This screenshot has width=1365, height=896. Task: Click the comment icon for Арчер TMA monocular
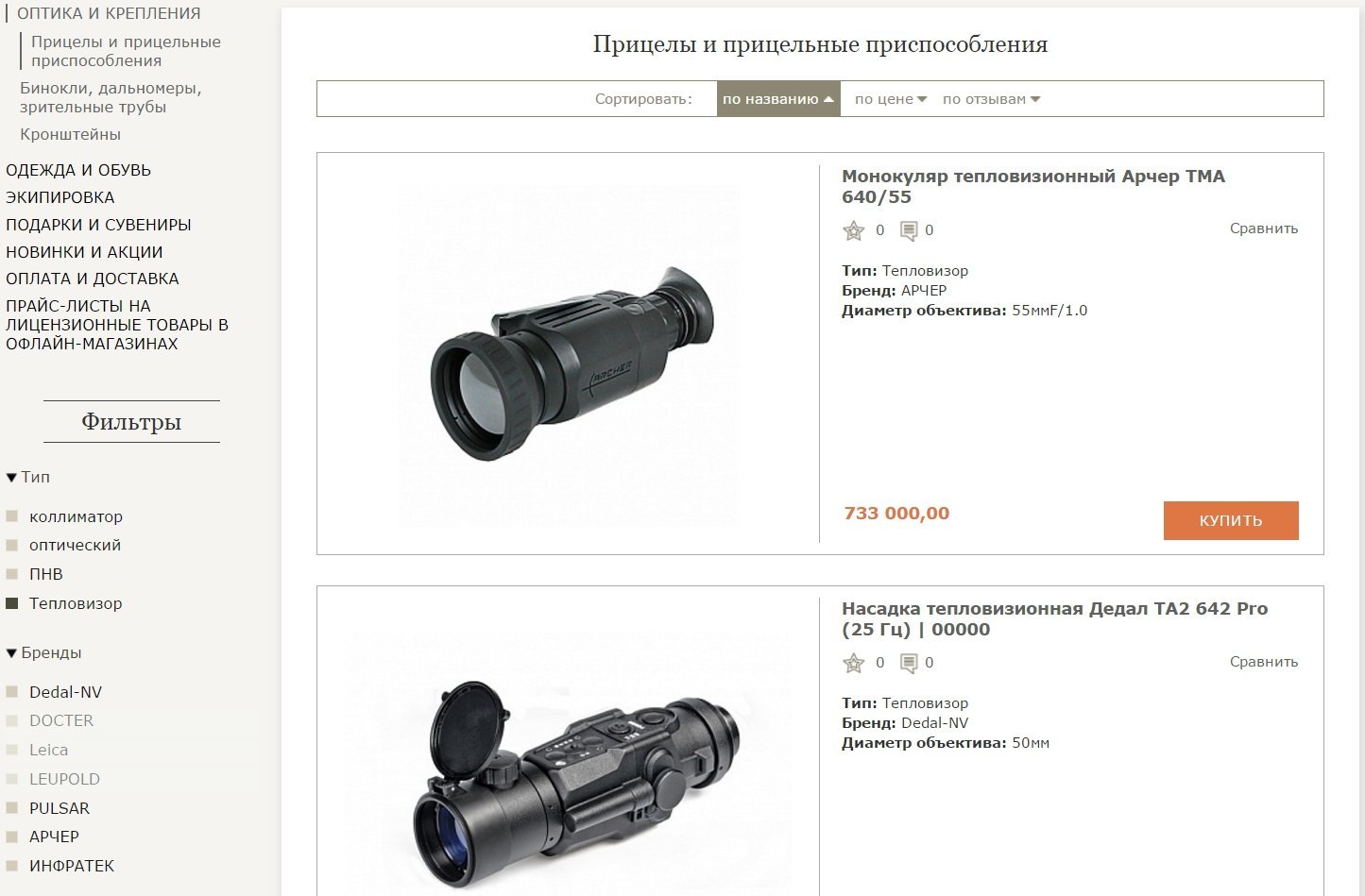pos(909,230)
